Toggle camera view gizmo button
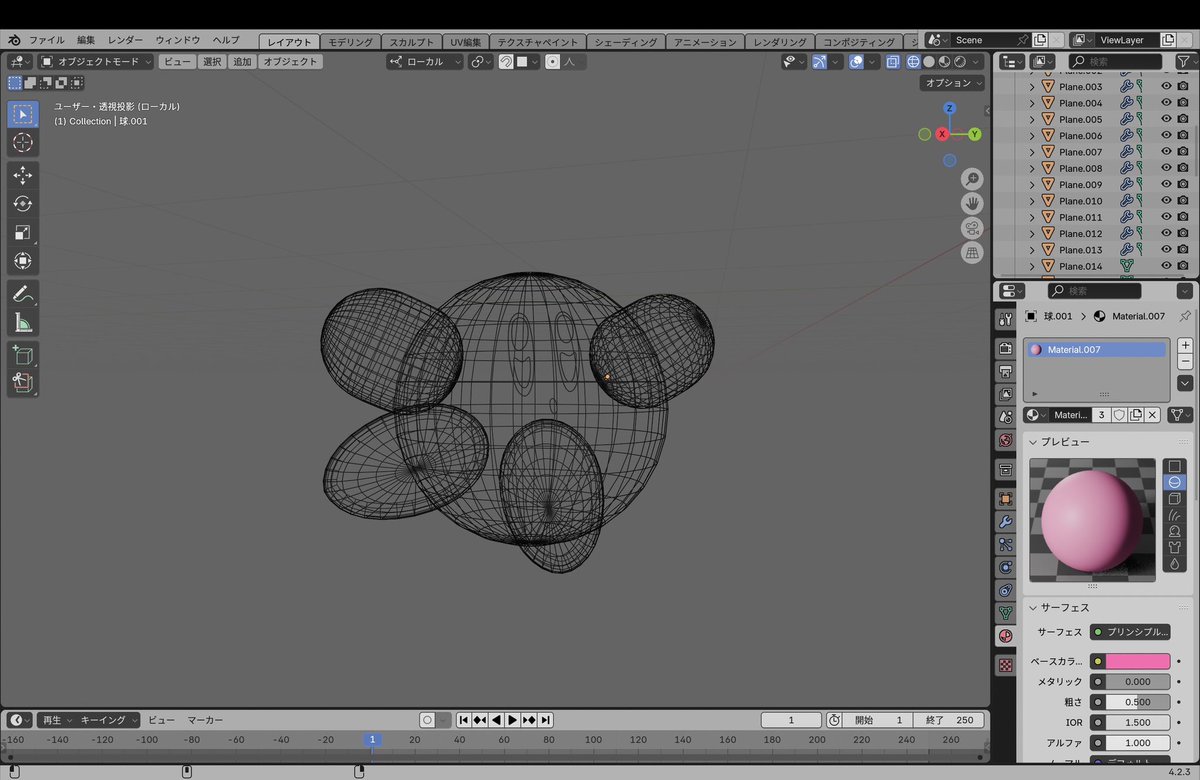Screen dimensions: 1200x780 click(972, 228)
